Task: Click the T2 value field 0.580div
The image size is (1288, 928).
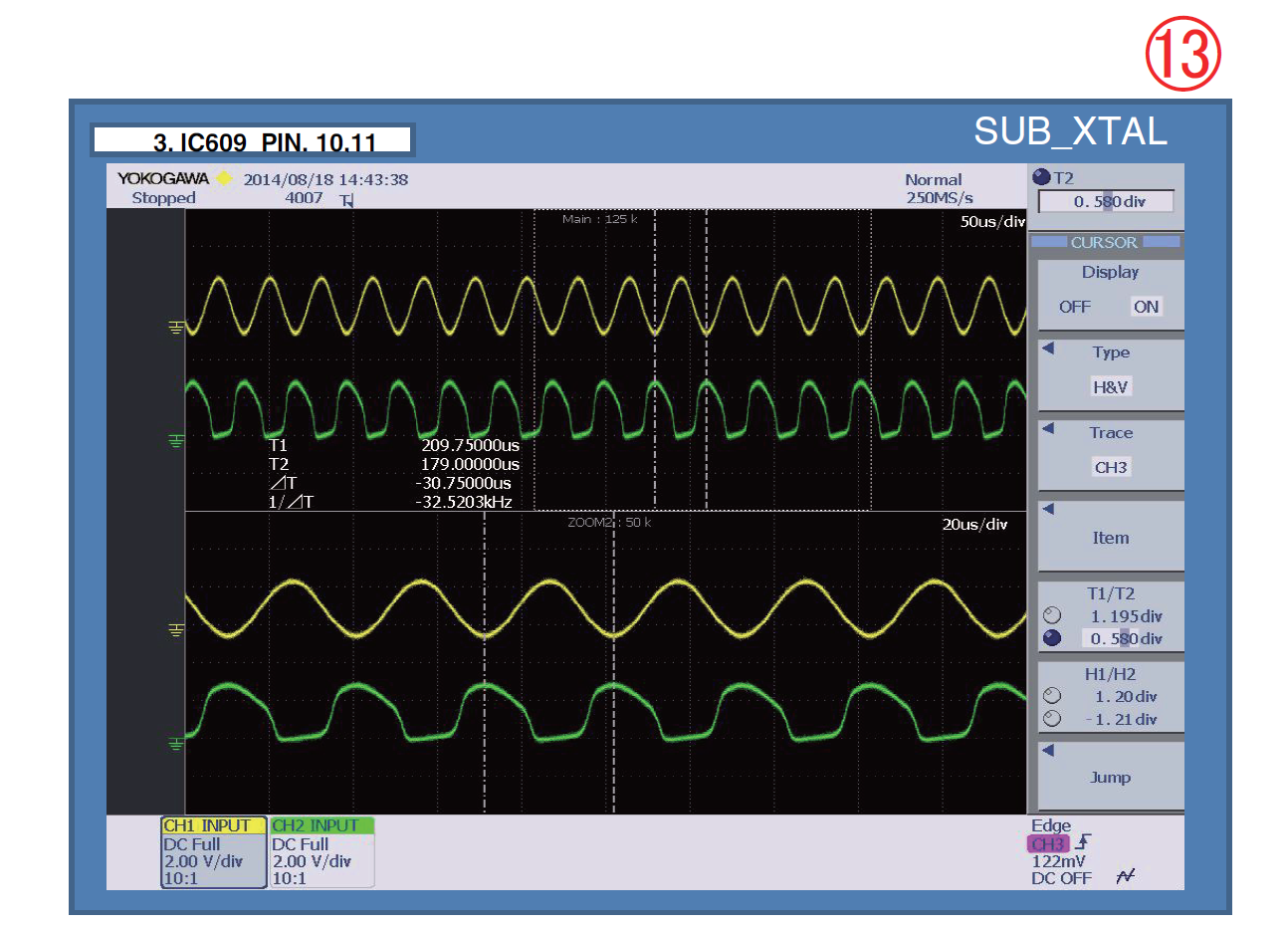Action: click(x=1106, y=201)
